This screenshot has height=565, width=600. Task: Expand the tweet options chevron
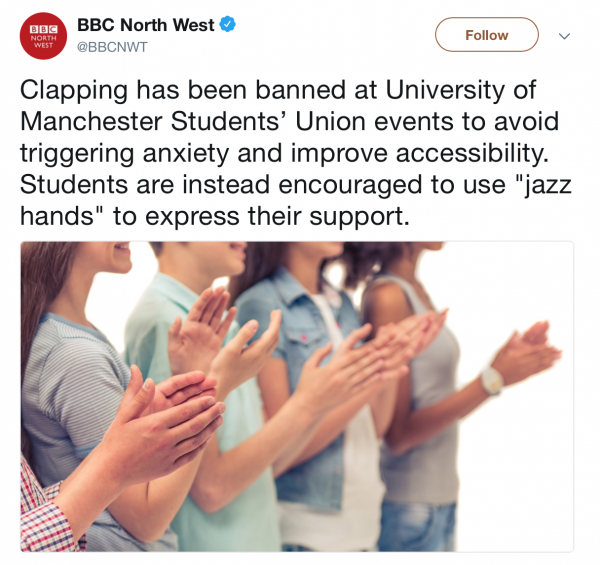[564, 36]
